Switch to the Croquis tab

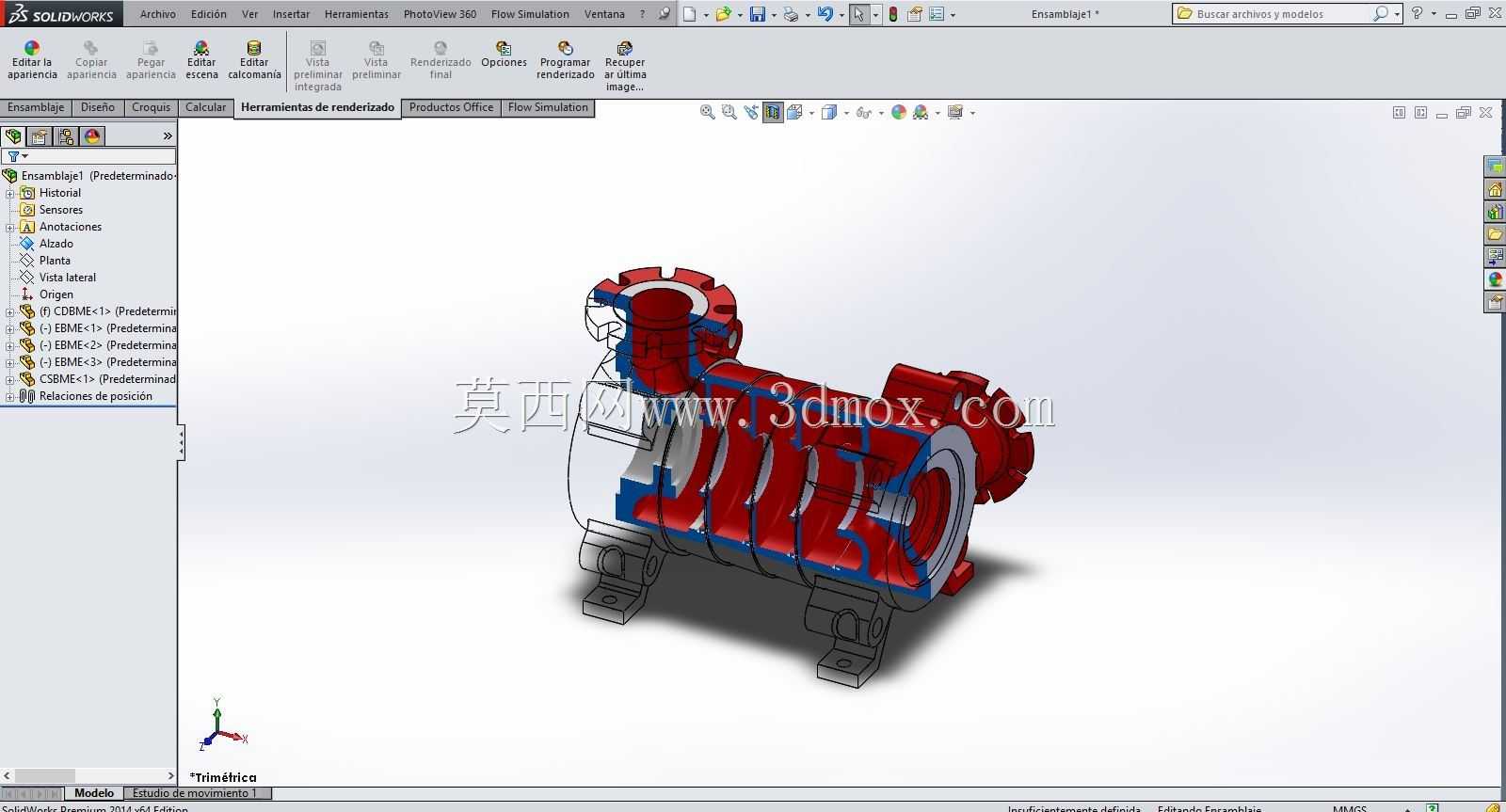(151, 107)
